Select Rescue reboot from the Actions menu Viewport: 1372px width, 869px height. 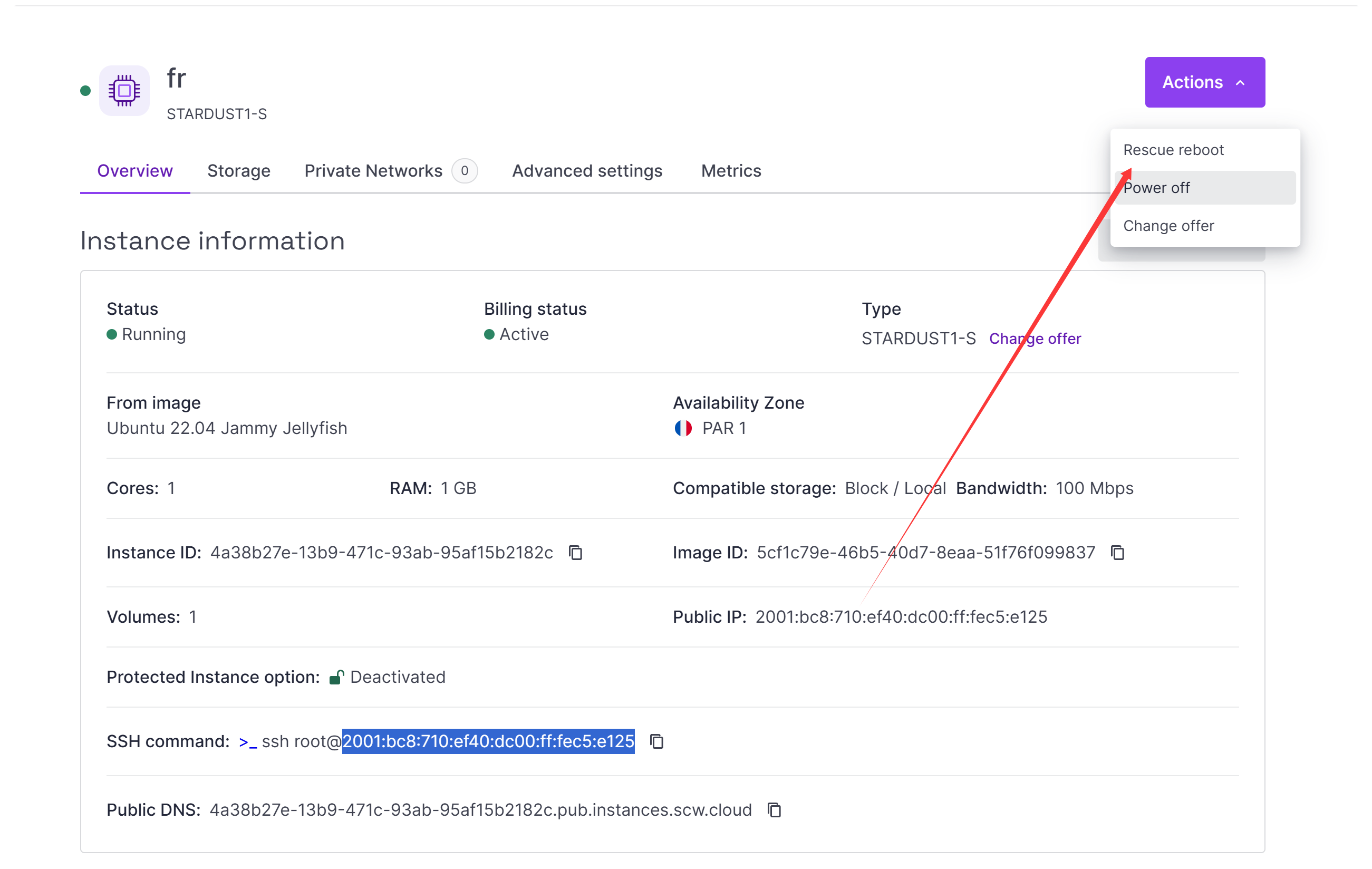click(x=1204, y=150)
